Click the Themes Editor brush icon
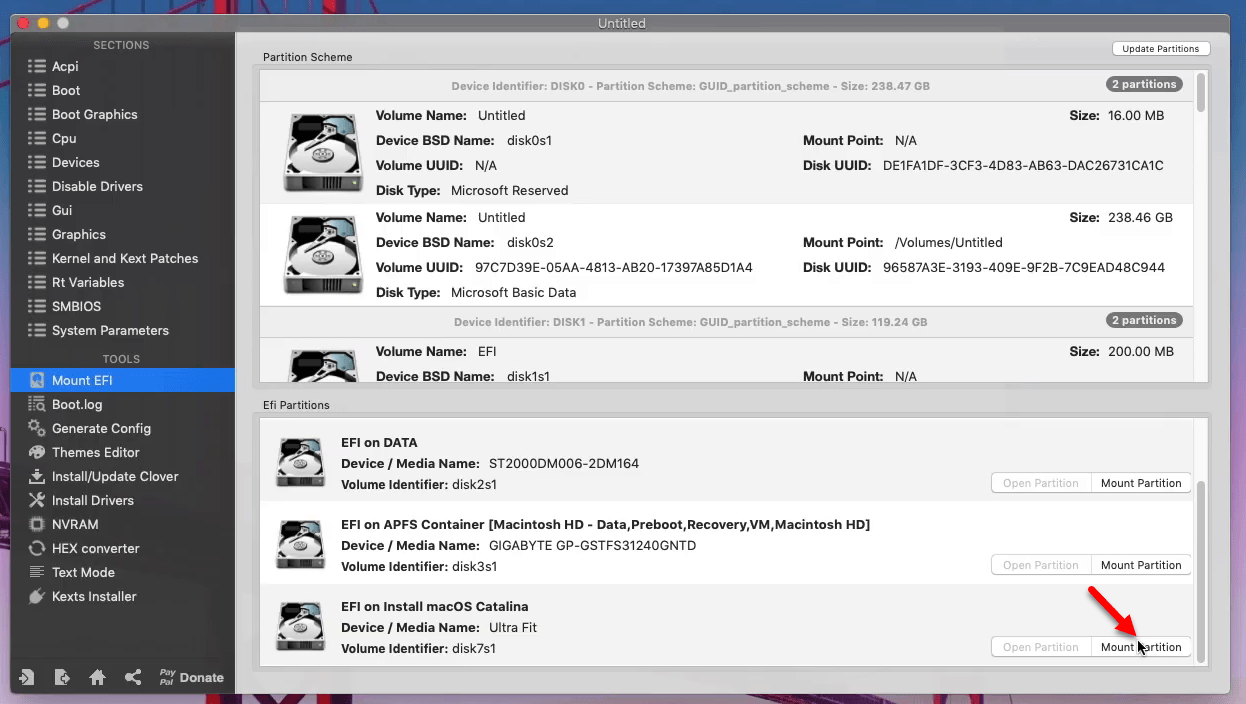Screen dimensions: 1246x704 coord(37,452)
